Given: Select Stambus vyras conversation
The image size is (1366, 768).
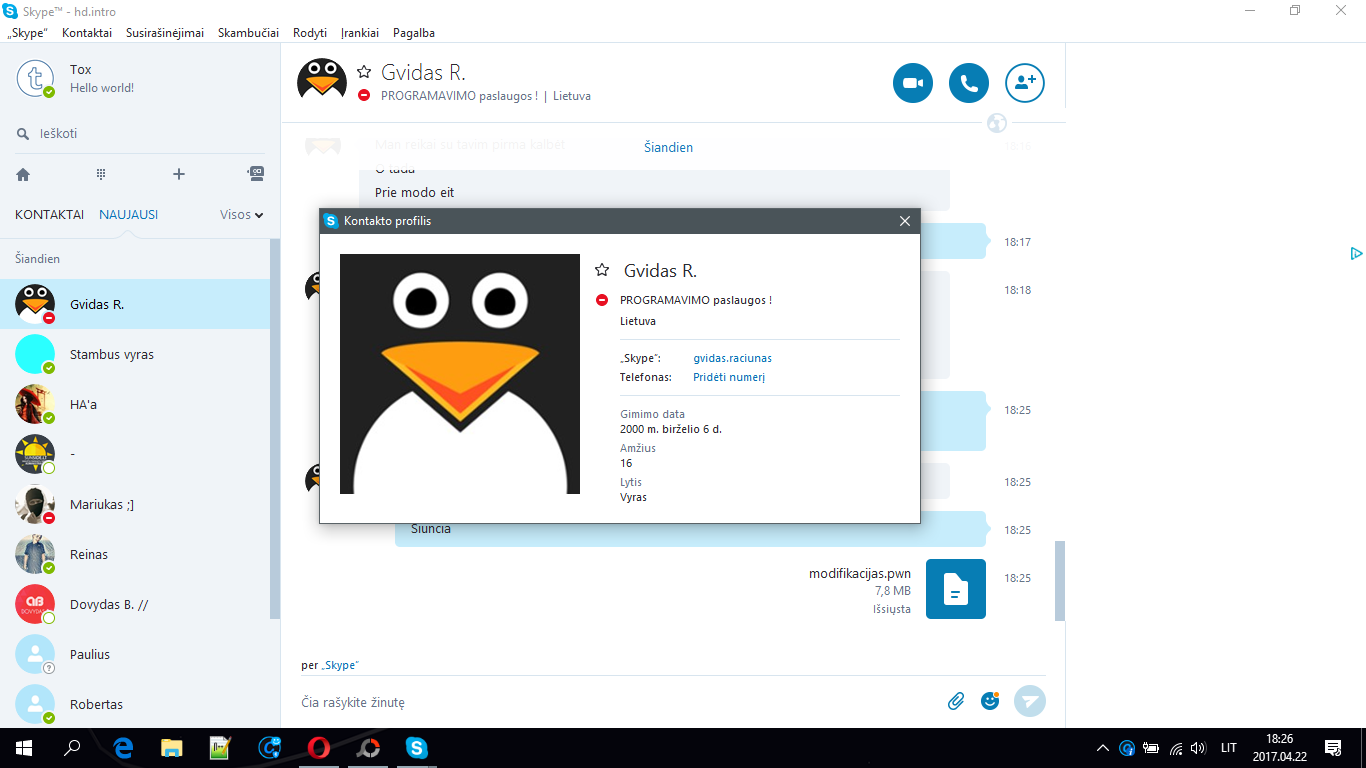Looking at the screenshot, I should [x=135, y=354].
